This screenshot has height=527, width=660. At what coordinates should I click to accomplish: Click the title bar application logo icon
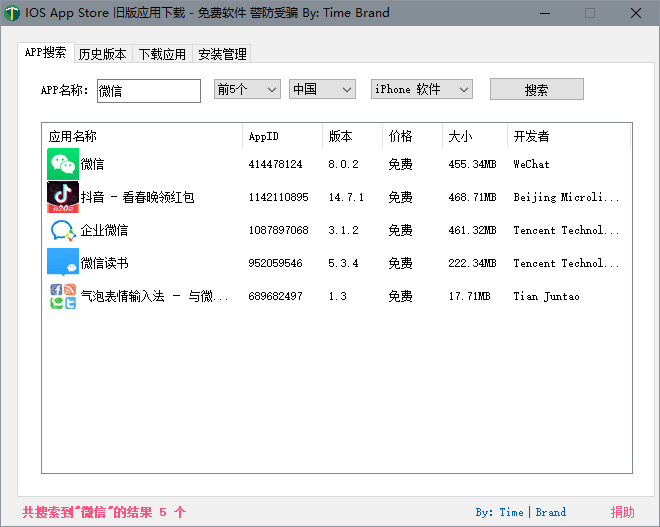pos(12,13)
